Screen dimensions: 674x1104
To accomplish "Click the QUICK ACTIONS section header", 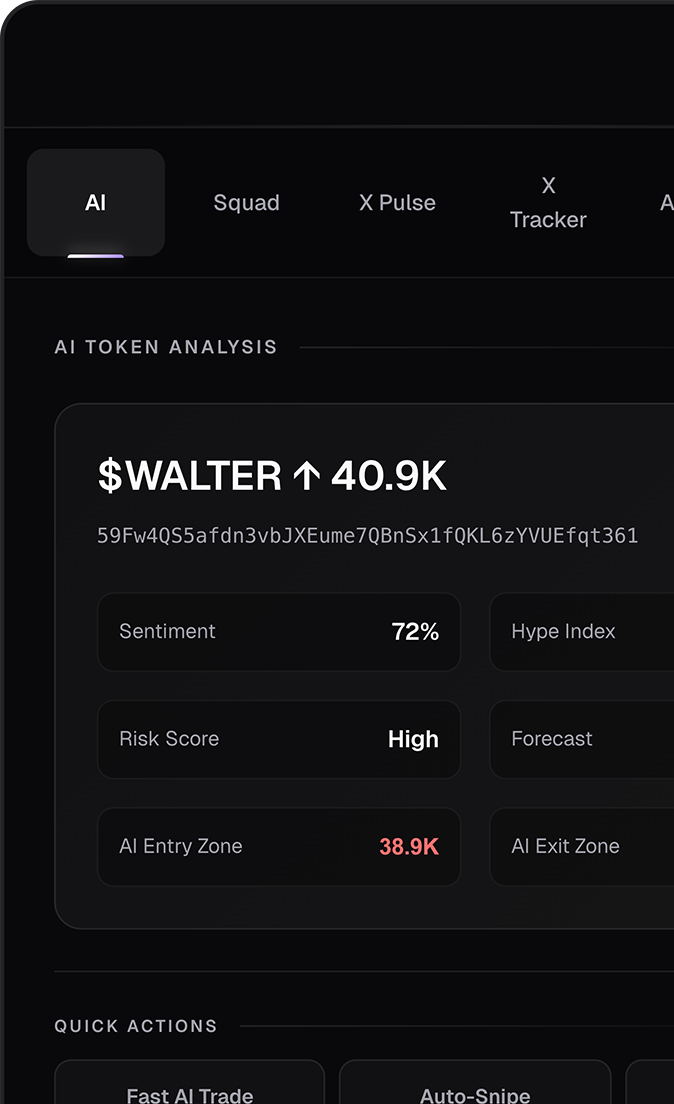I will click(136, 1026).
